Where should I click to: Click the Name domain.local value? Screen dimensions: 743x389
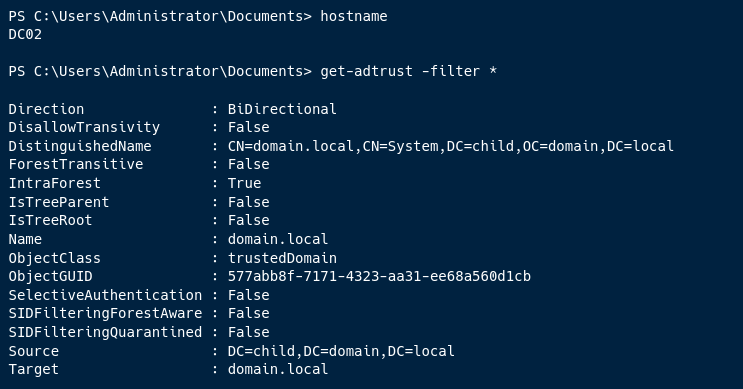pyautogui.click(x=278, y=239)
